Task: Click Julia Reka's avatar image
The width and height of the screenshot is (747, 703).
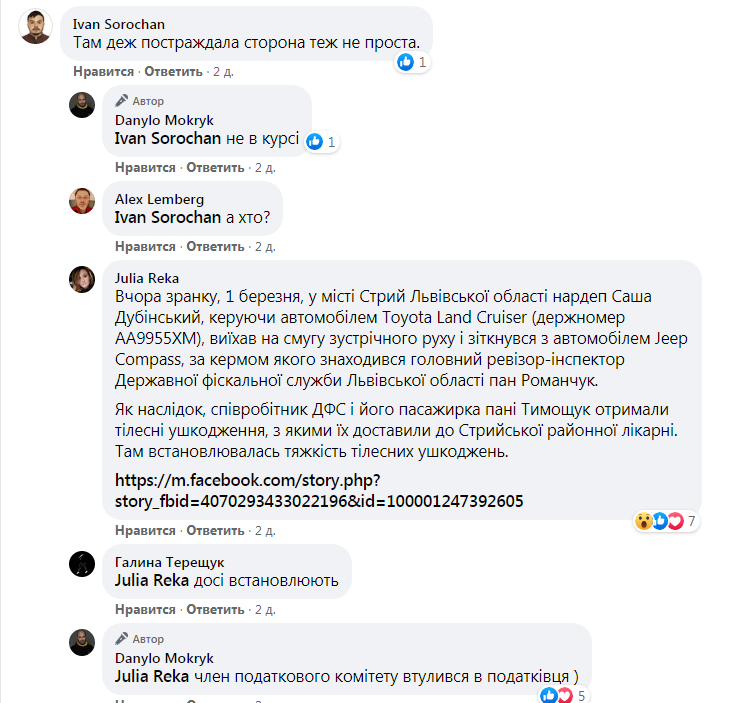Action: pos(82,280)
